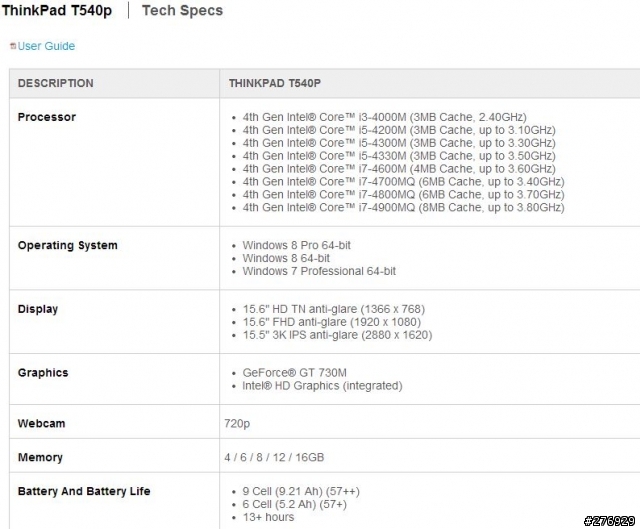Click the THINKPAD T540P column header
640x529 pixels.
pyautogui.click(x=275, y=83)
